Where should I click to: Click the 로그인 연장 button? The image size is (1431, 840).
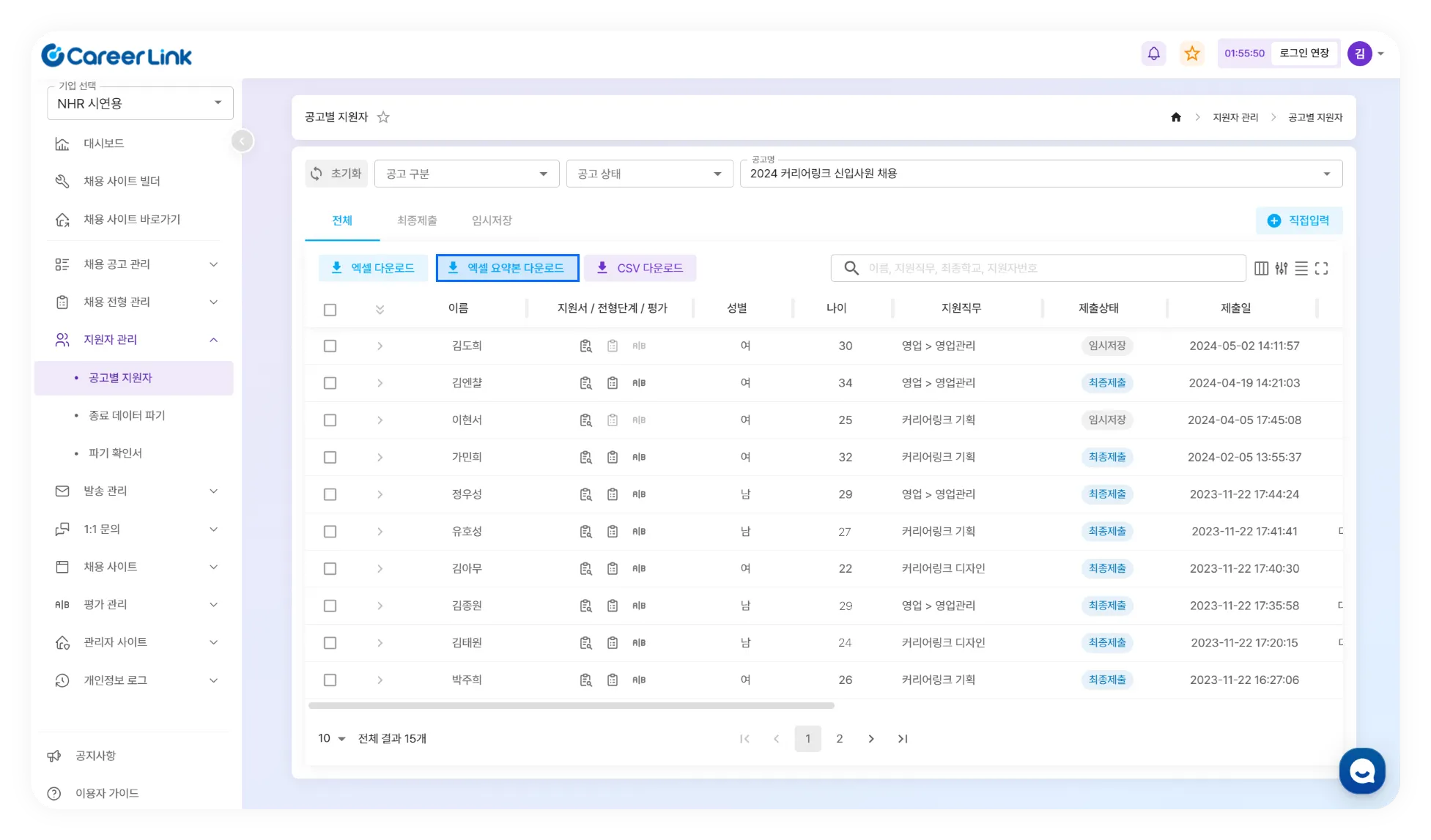pos(1304,53)
